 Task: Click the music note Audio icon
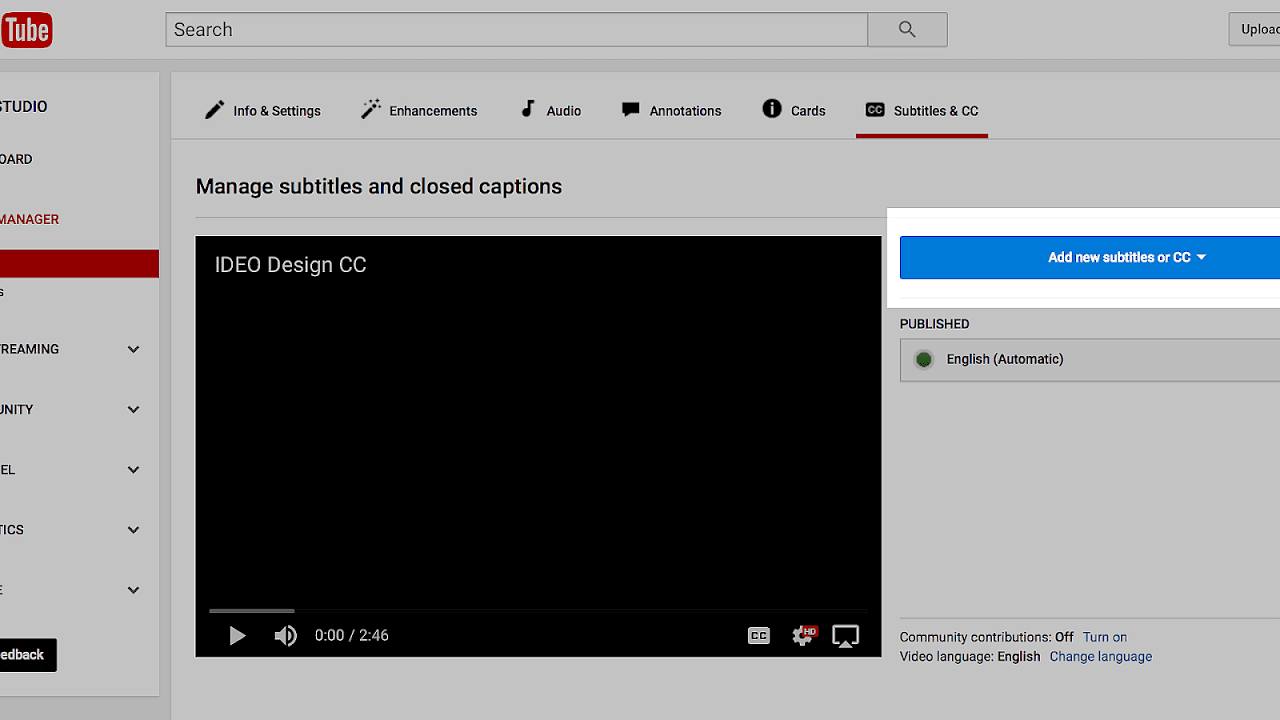click(528, 109)
